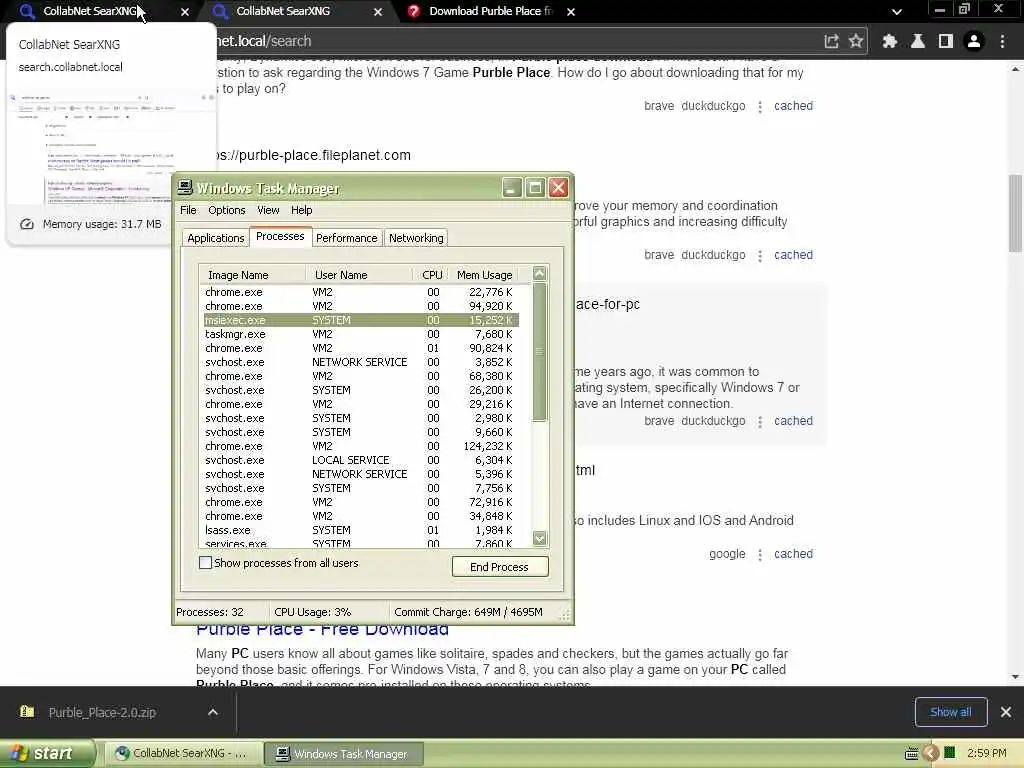Switch to the Applications tab

click(x=216, y=238)
